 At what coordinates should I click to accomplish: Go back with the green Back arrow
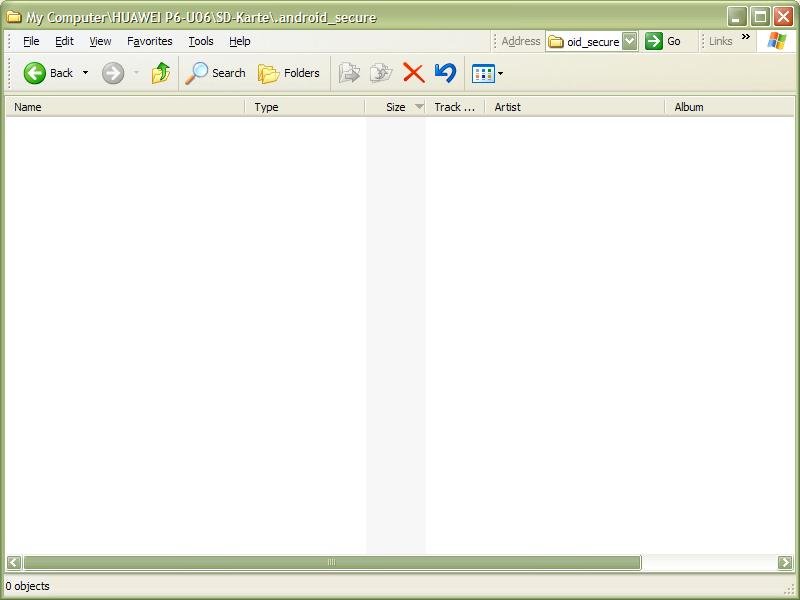pyautogui.click(x=48, y=73)
